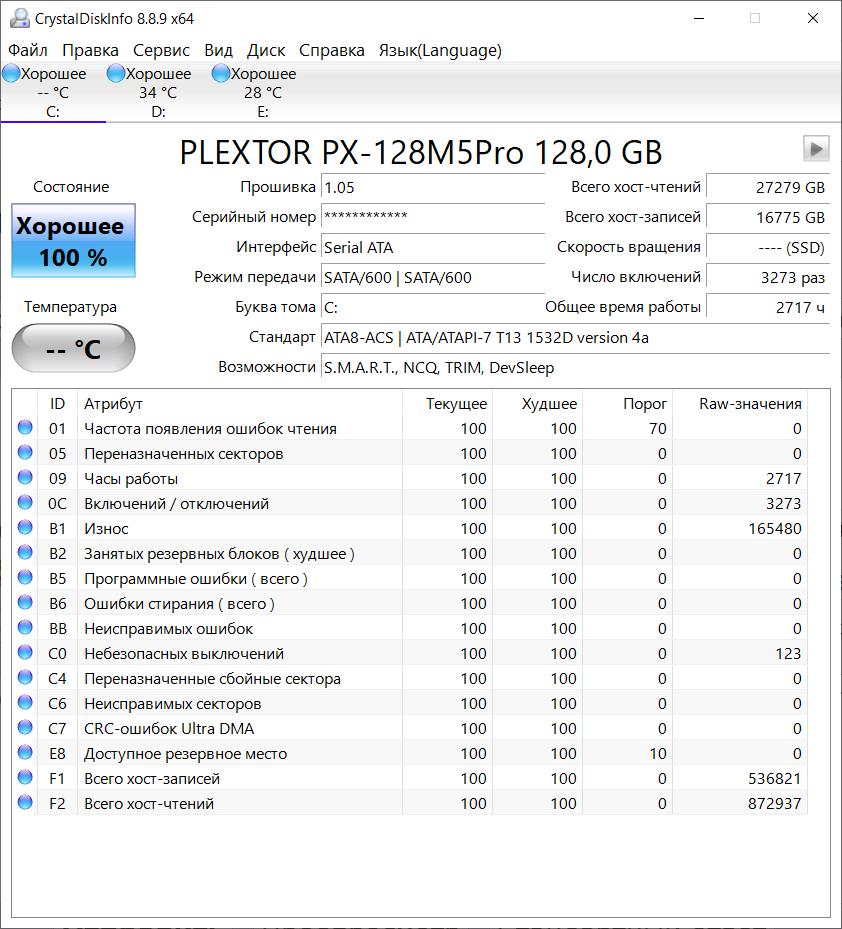842x929 pixels.
Task: Click the temperature -- °C indicator
Action: coord(73,348)
